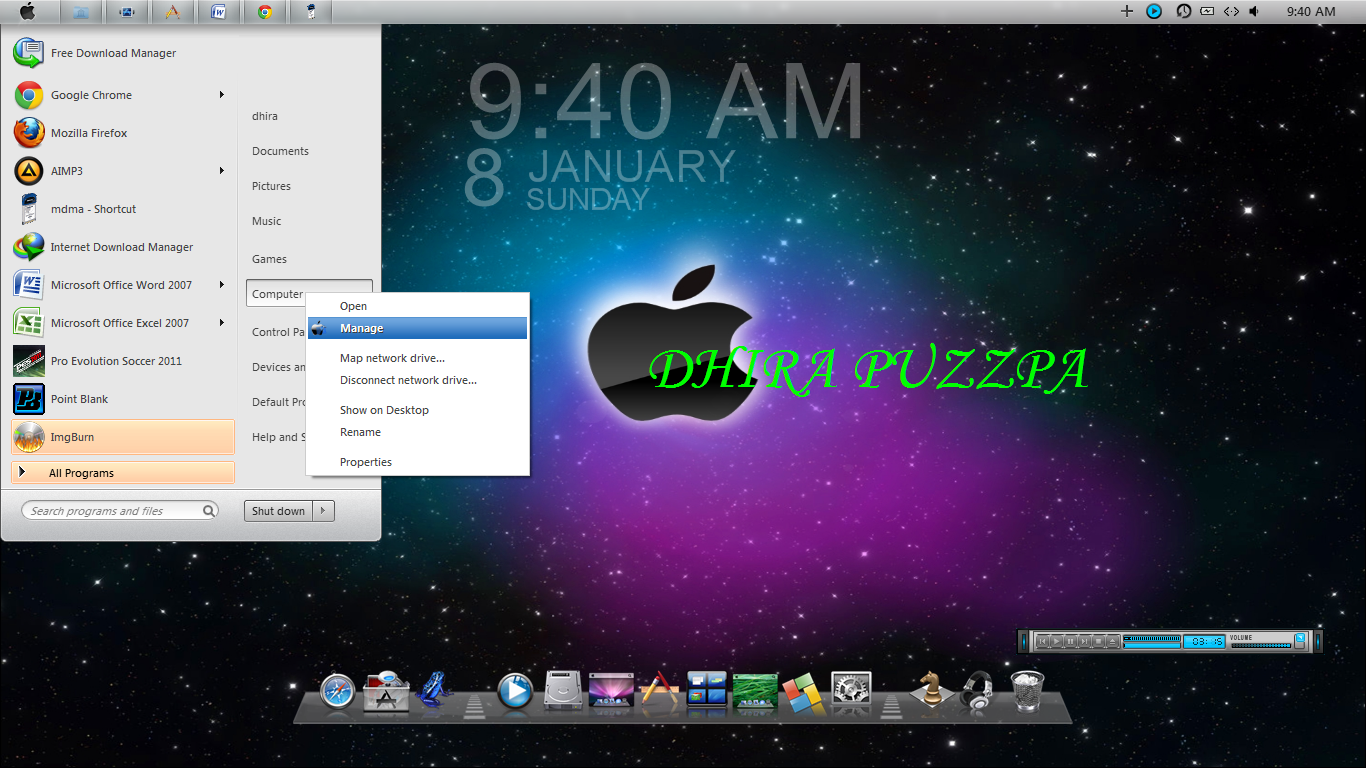Open Properties from context menu
Image resolution: width=1366 pixels, height=768 pixels.
418,462
